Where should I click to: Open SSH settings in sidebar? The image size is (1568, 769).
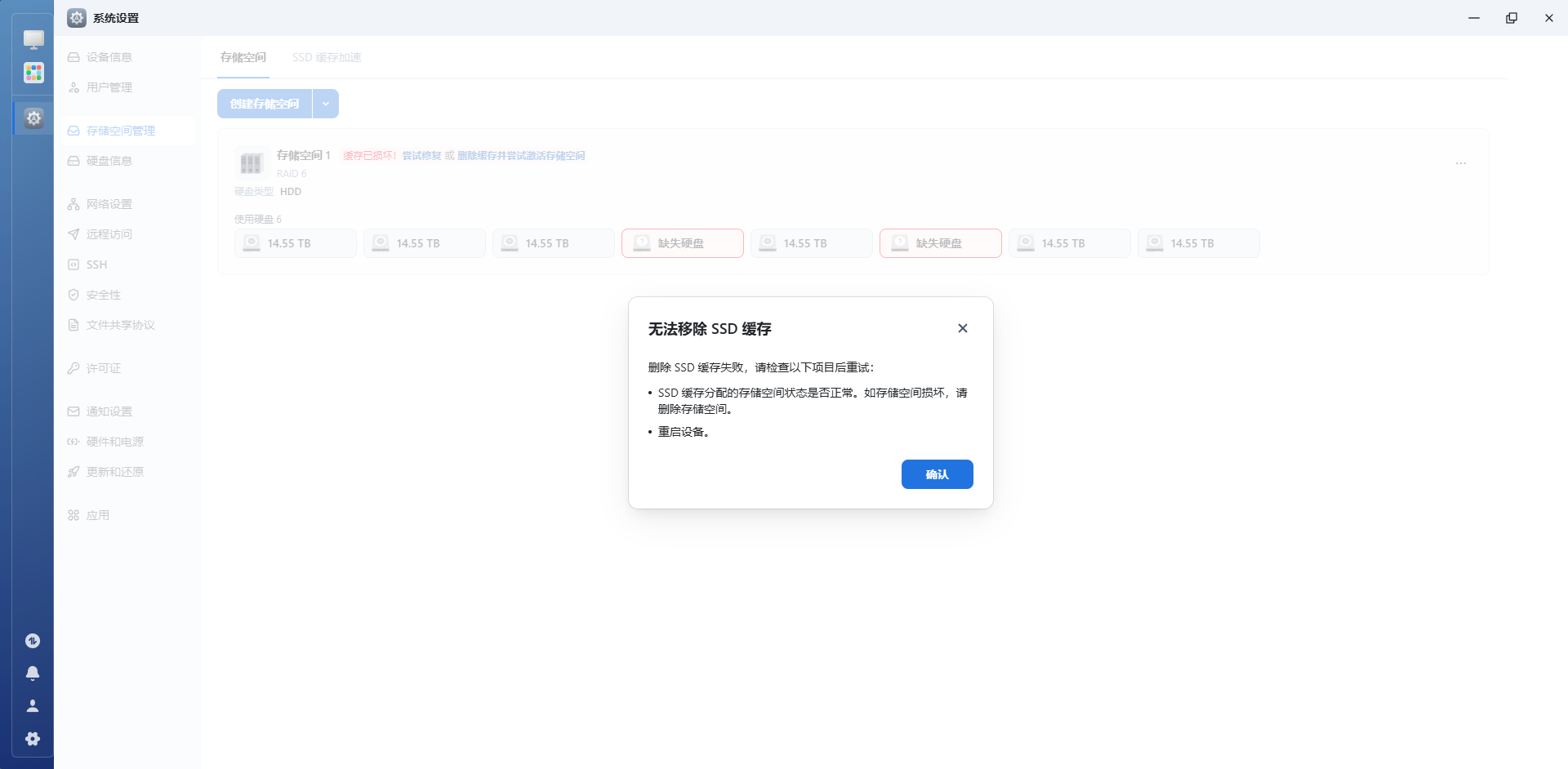click(x=127, y=264)
